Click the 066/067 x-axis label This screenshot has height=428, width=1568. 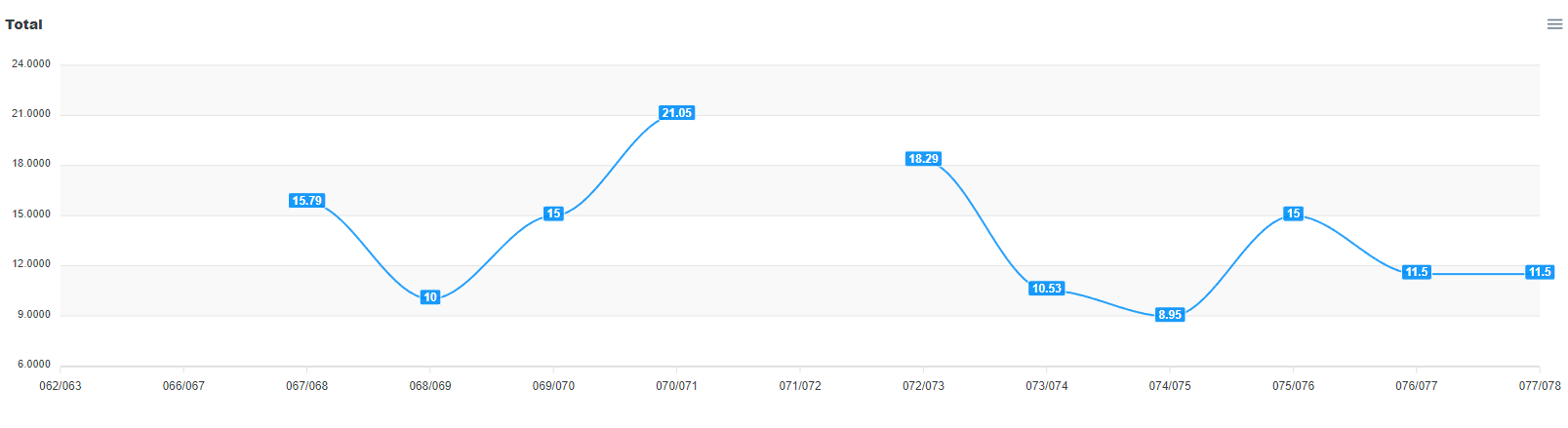tap(183, 386)
